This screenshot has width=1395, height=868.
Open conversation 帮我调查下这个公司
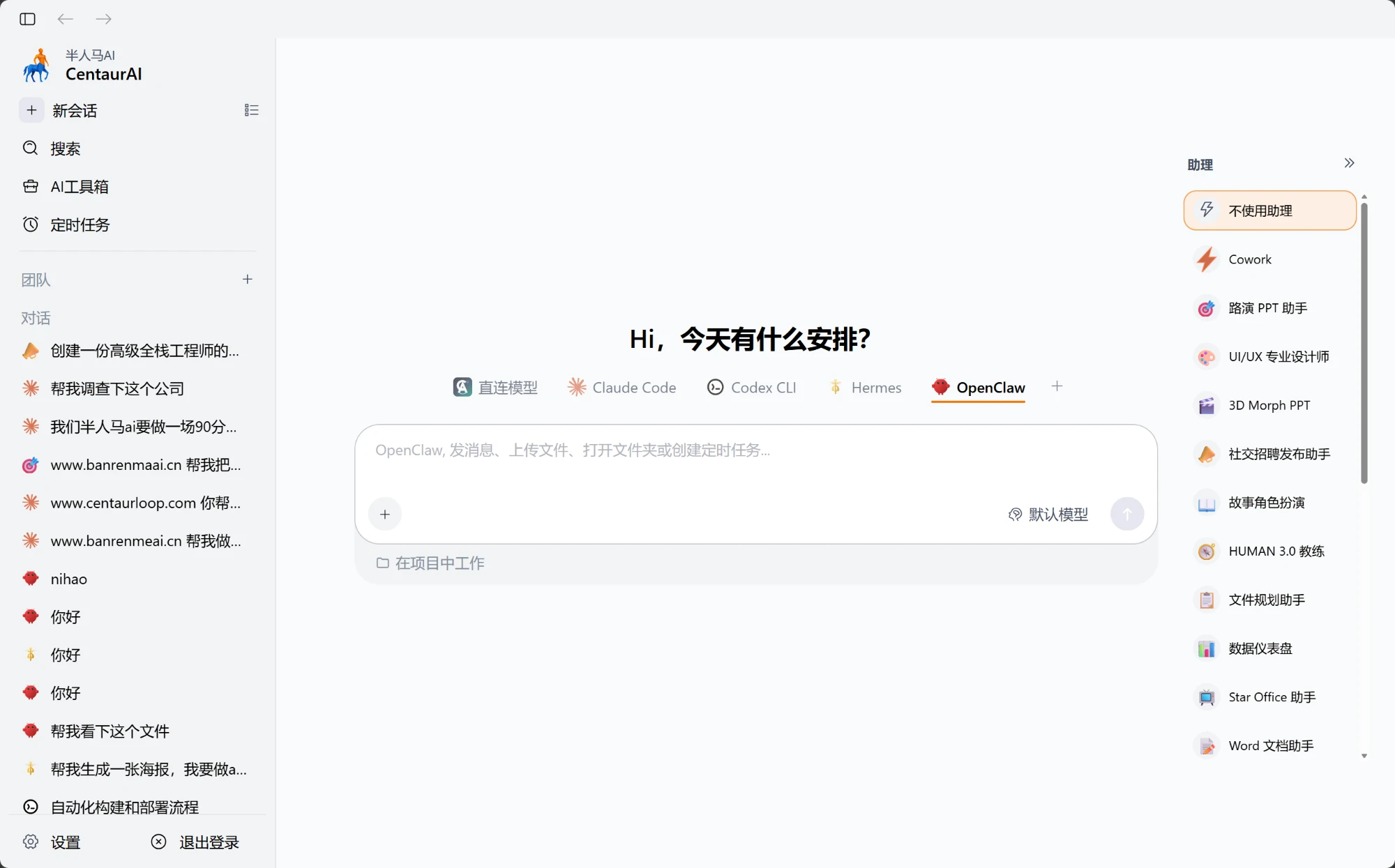[138, 388]
